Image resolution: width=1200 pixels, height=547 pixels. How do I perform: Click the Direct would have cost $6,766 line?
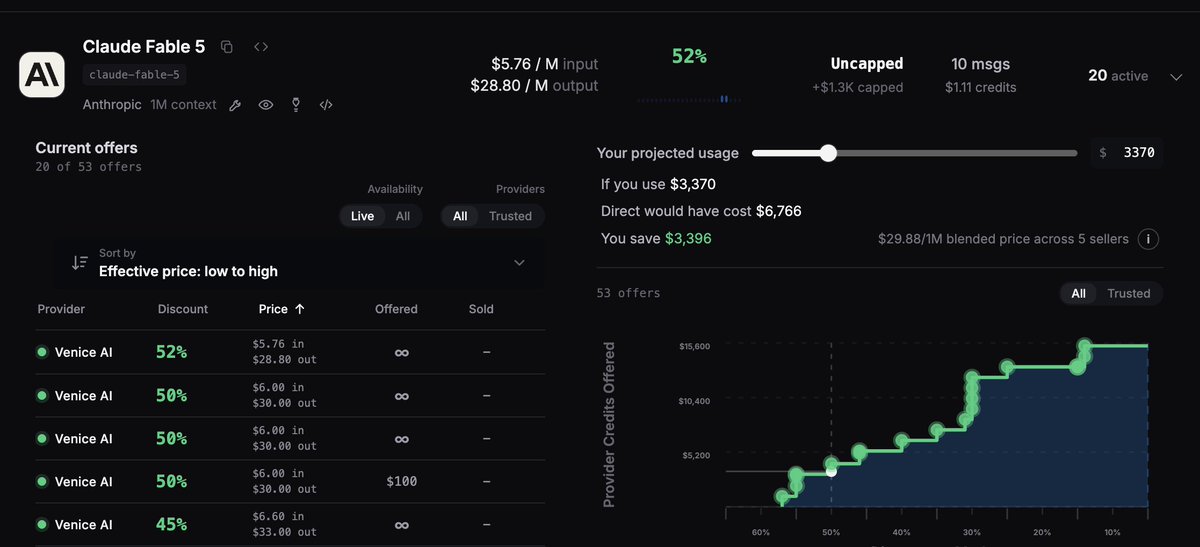click(x=701, y=211)
